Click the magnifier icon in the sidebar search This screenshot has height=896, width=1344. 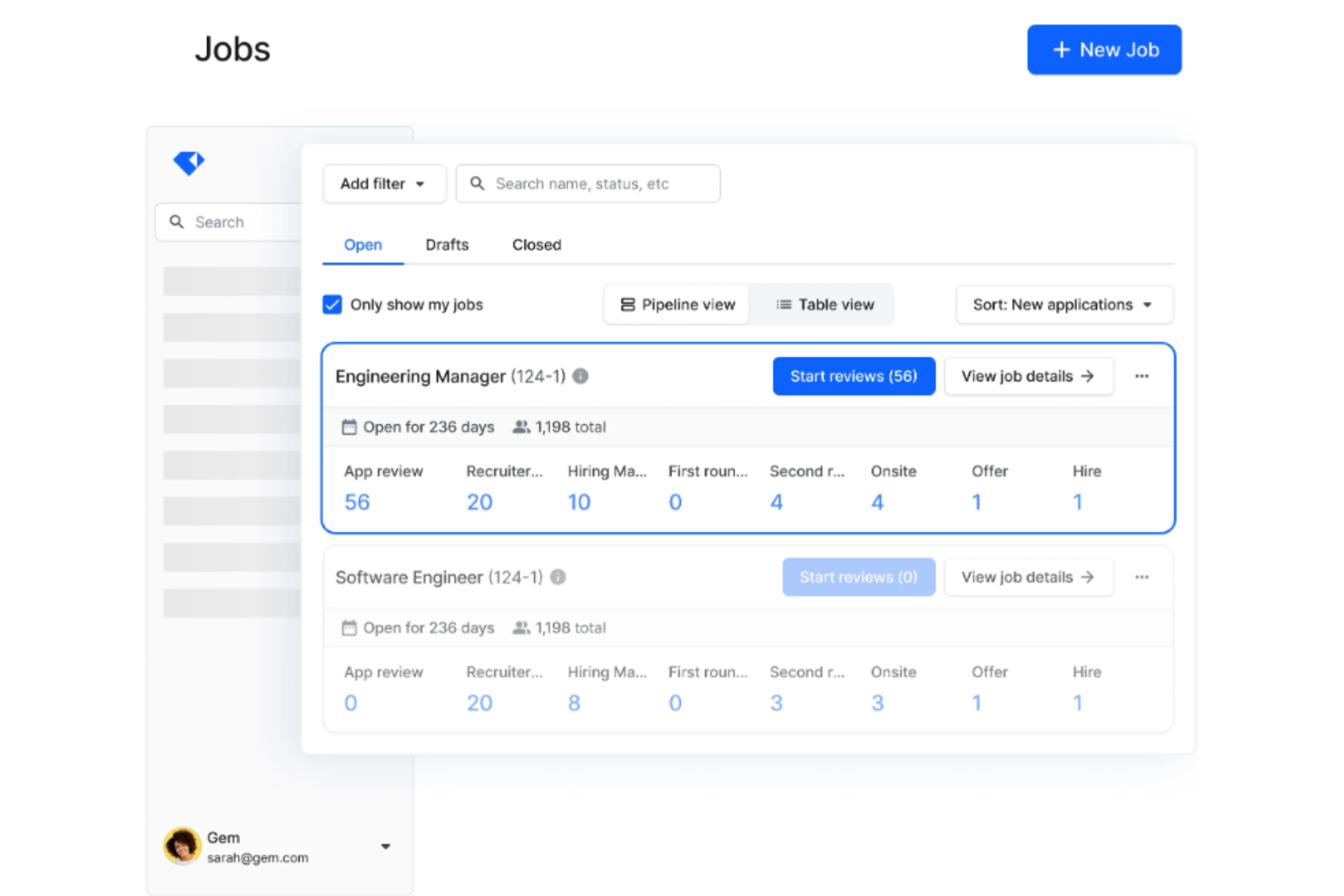tap(177, 222)
